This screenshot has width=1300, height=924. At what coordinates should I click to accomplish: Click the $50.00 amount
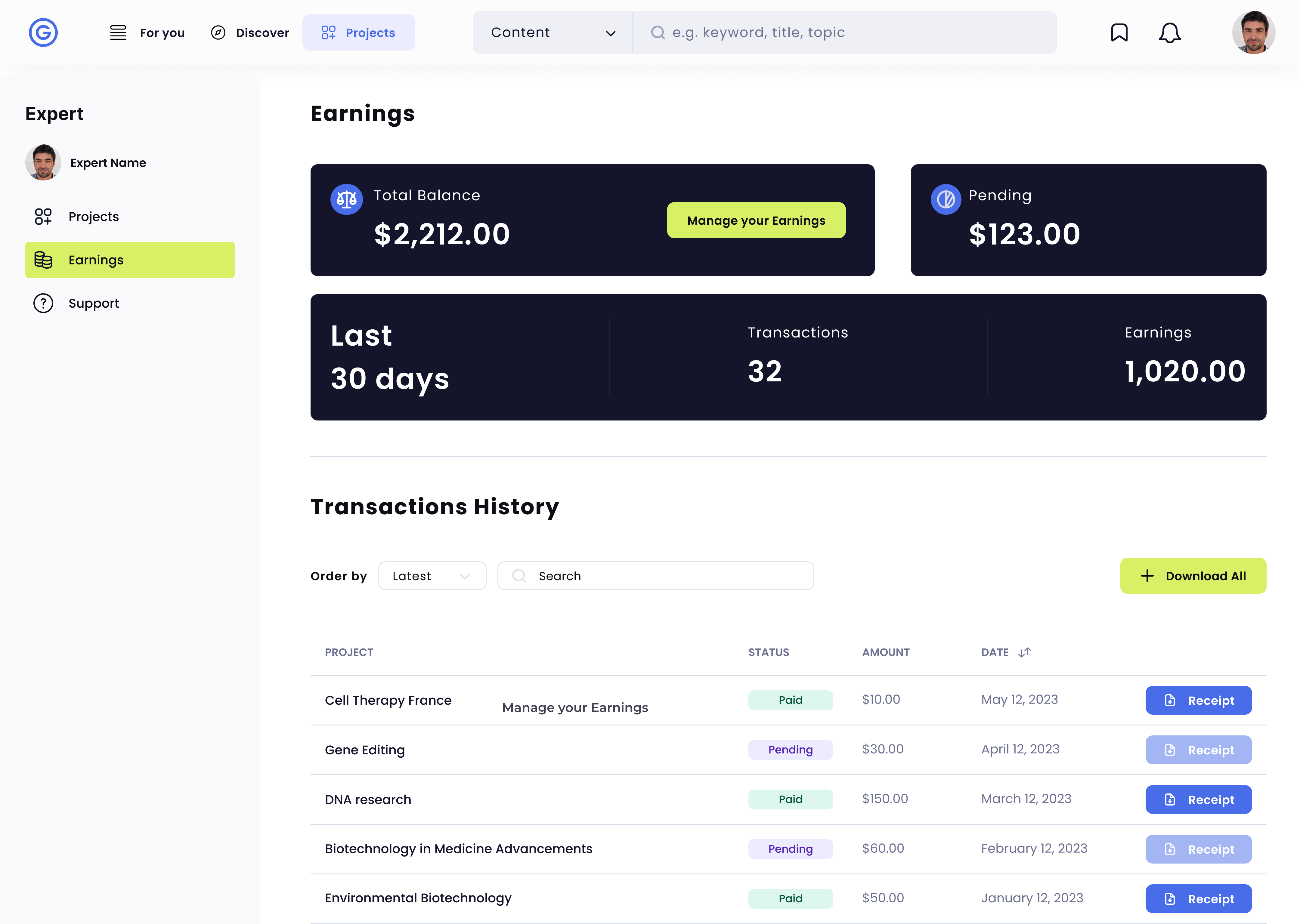(883, 898)
